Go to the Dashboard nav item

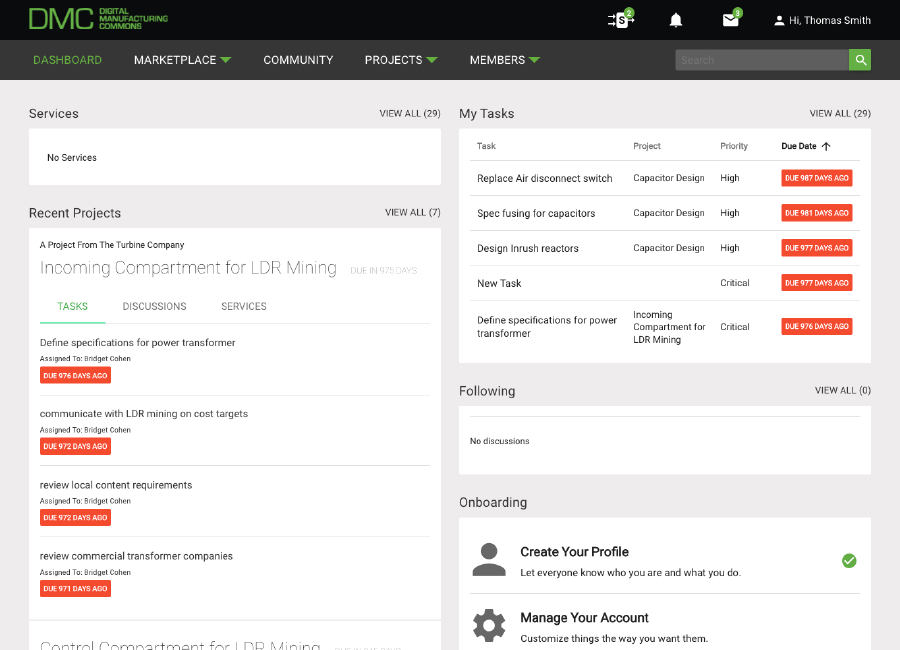(x=67, y=60)
